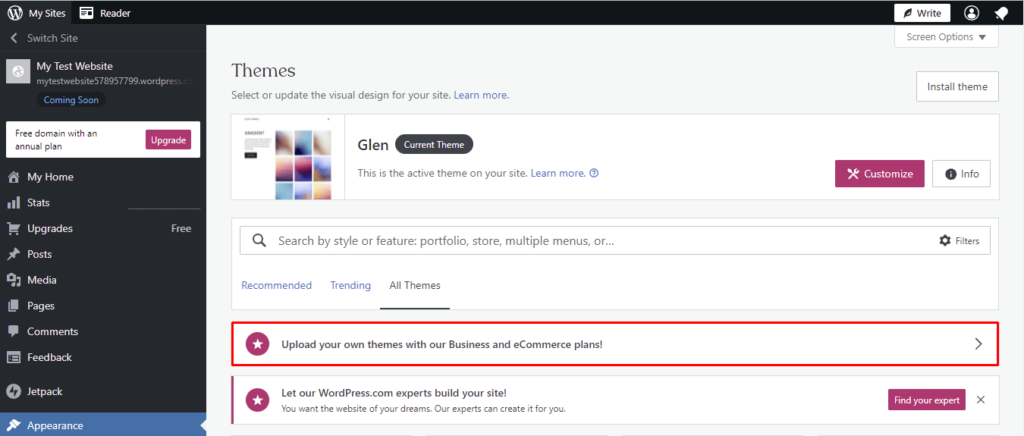
Task: Switch to the Trending tab
Action: pyautogui.click(x=350, y=285)
